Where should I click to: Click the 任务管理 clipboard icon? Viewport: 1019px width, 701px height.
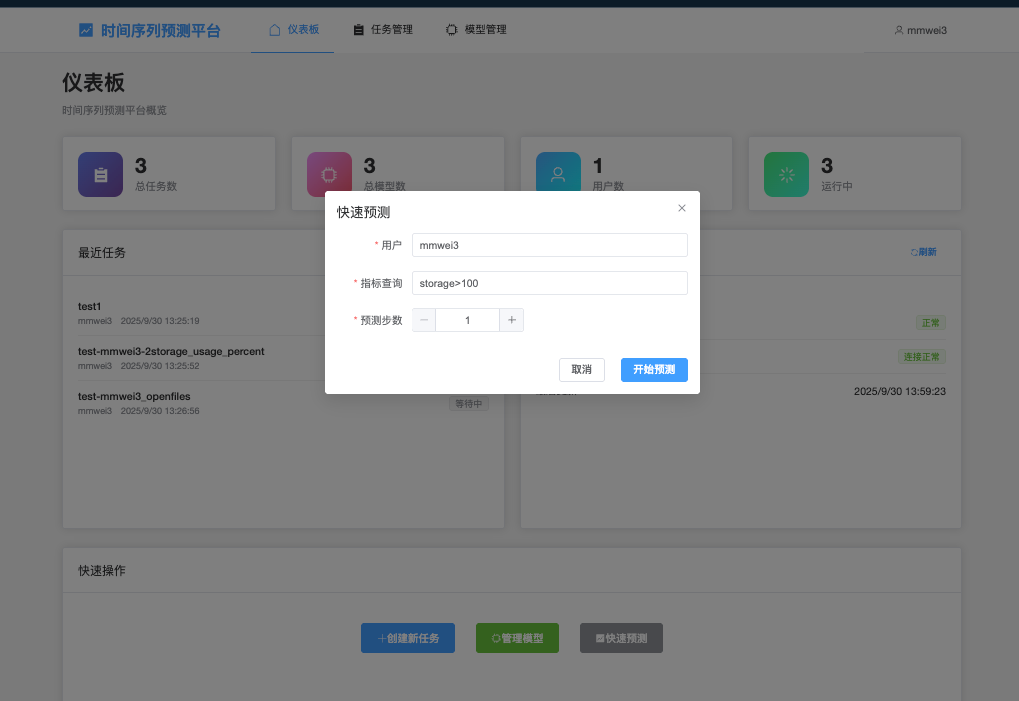[358, 30]
